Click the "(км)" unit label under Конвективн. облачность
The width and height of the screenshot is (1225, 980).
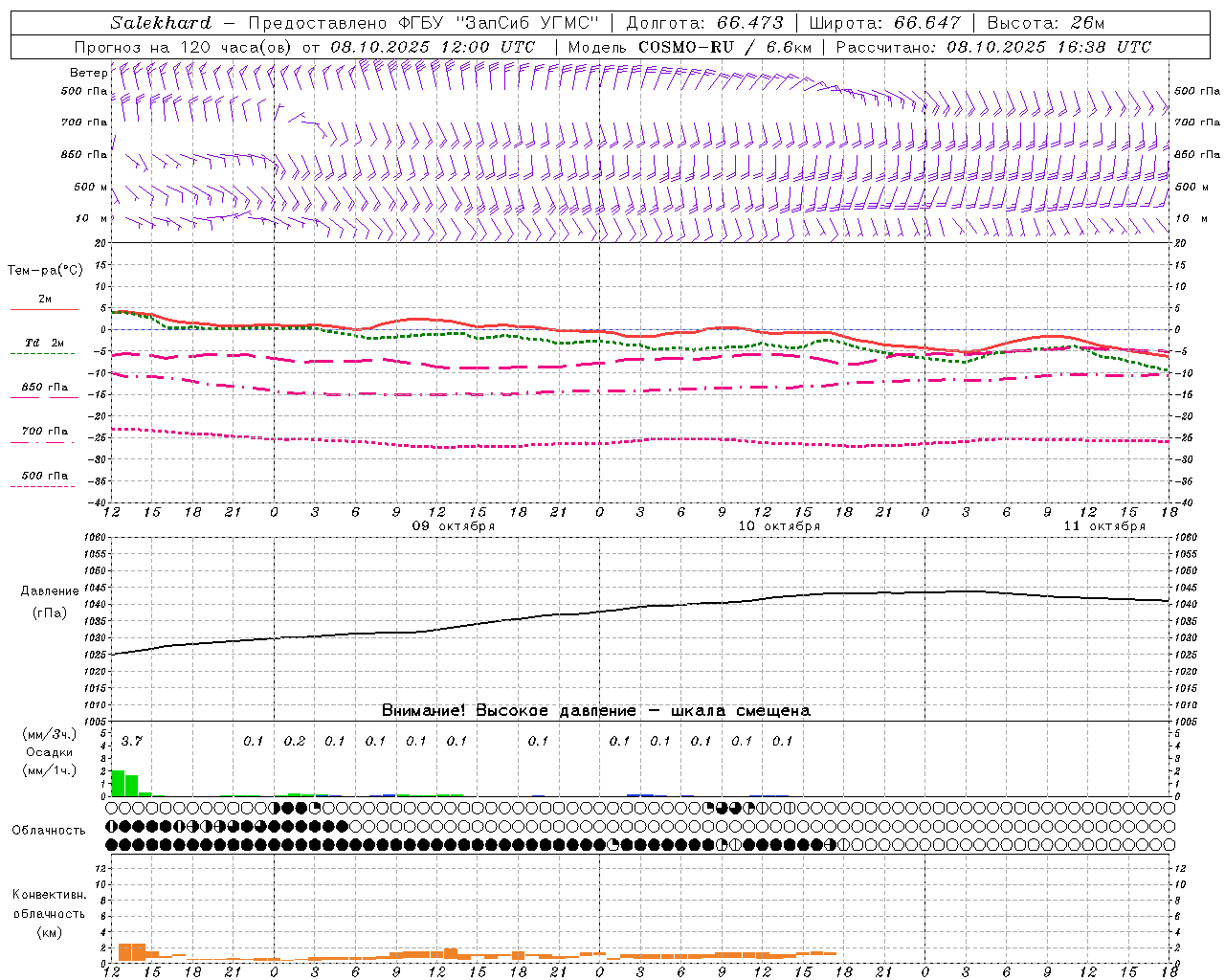(49, 932)
